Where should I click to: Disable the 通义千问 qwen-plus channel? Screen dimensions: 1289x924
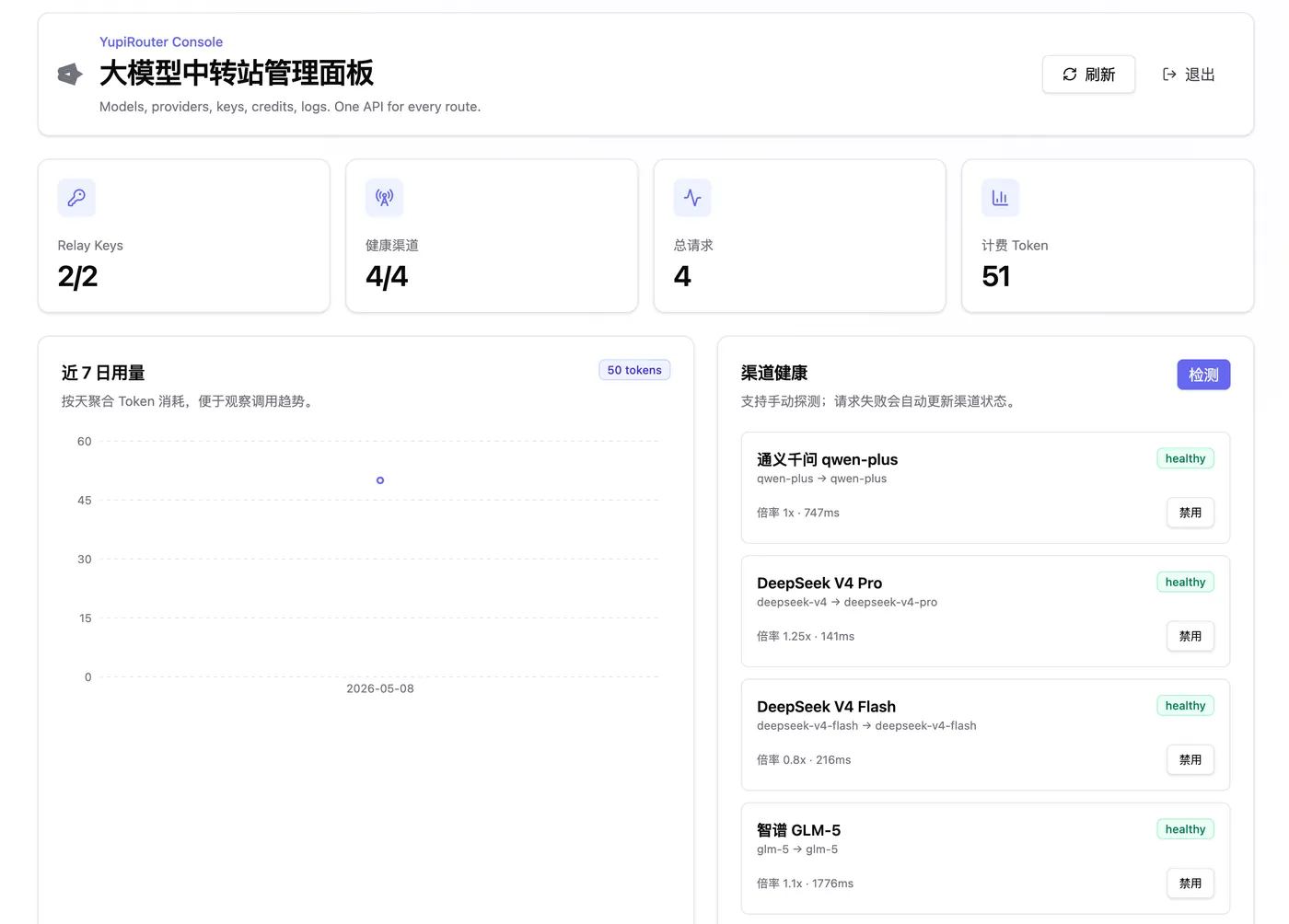pos(1190,513)
